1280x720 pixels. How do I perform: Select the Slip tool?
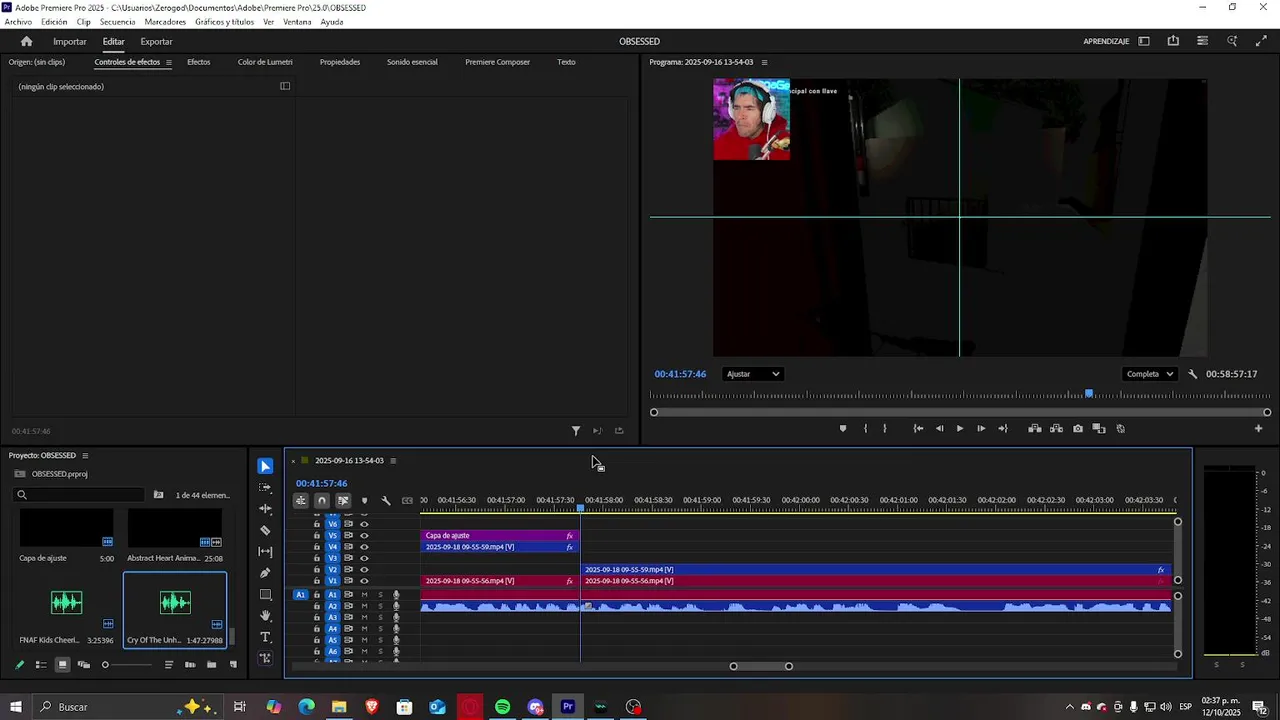(x=265, y=552)
